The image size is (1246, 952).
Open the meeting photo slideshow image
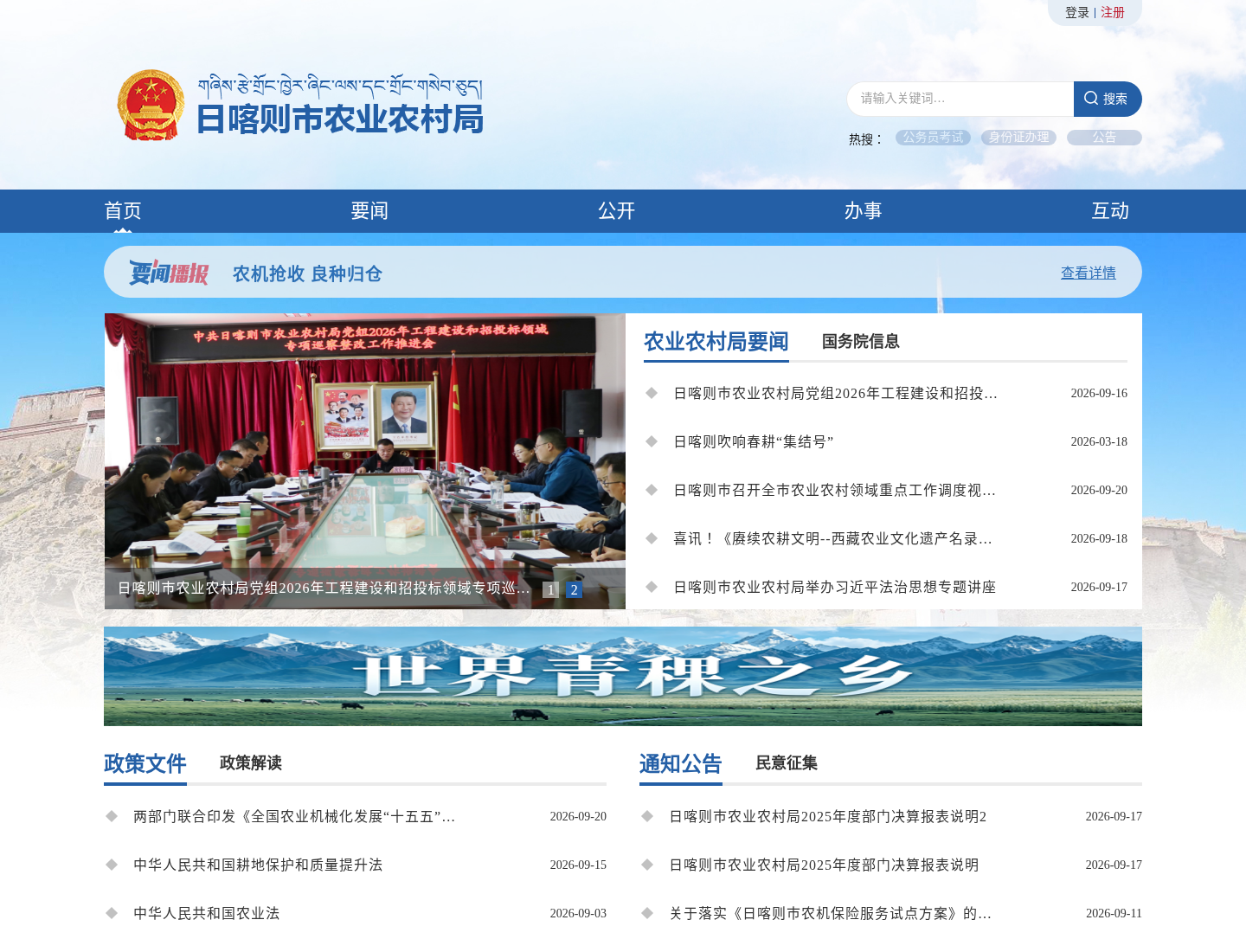[x=365, y=461]
